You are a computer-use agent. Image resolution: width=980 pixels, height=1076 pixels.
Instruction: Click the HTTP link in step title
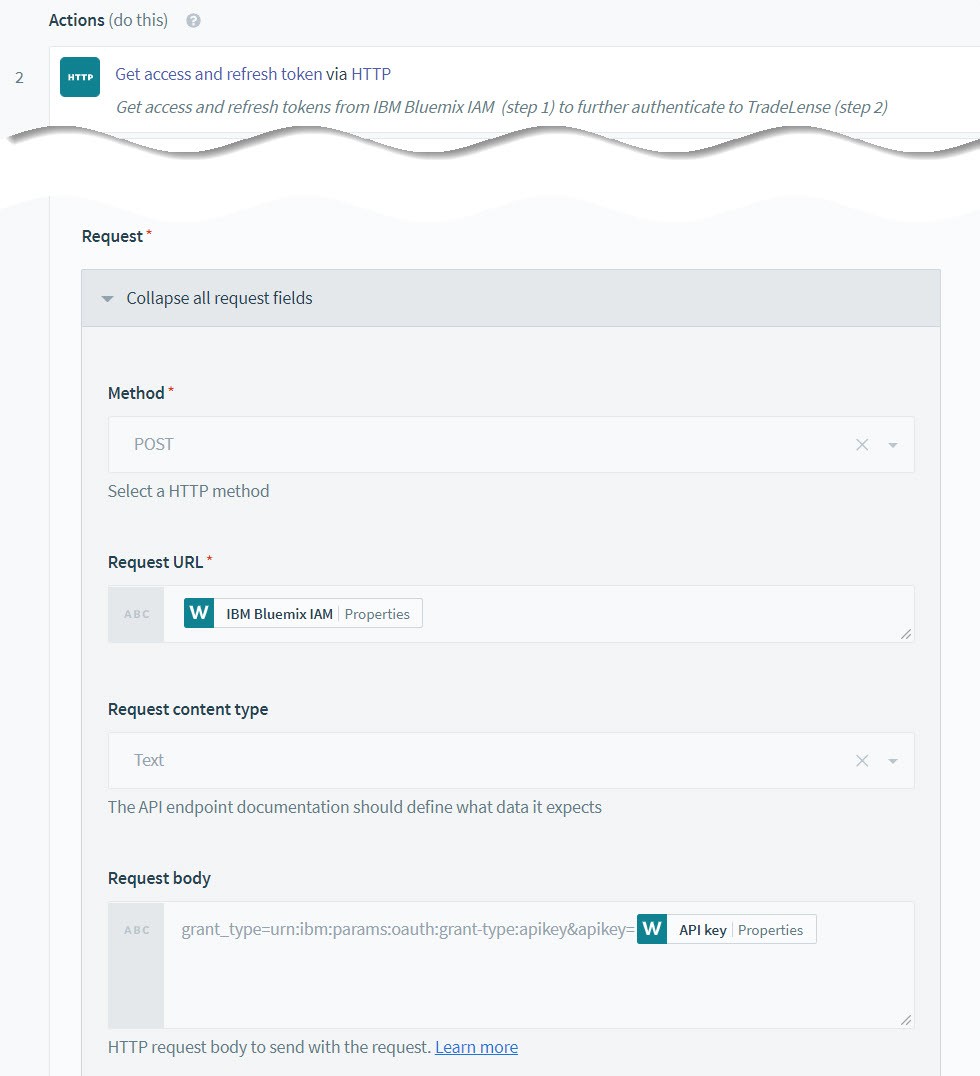pyautogui.click(x=371, y=74)
